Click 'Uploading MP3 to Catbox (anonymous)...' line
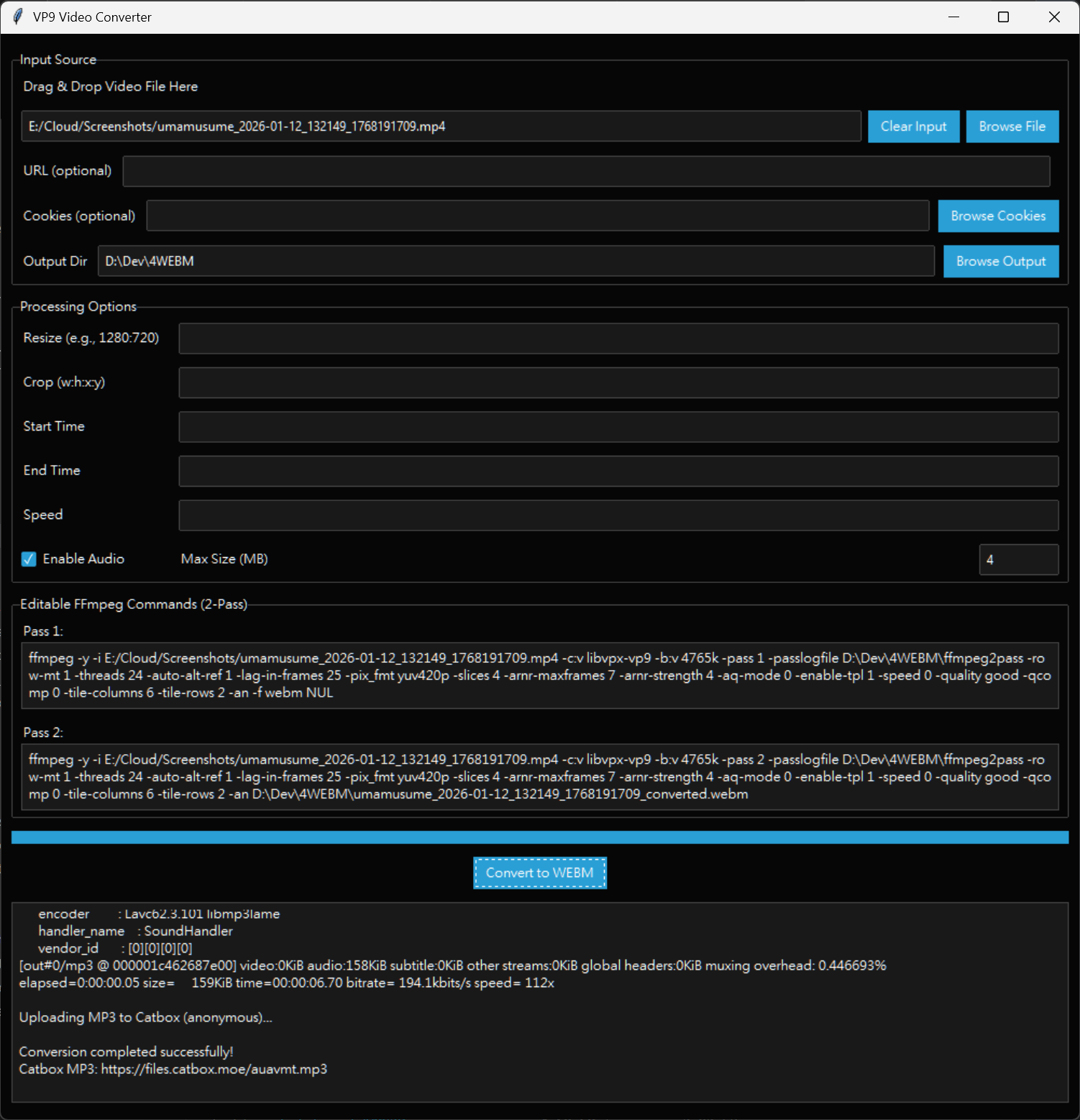This screenshot has height=1120, width=1080. [x=145, y=1017]
